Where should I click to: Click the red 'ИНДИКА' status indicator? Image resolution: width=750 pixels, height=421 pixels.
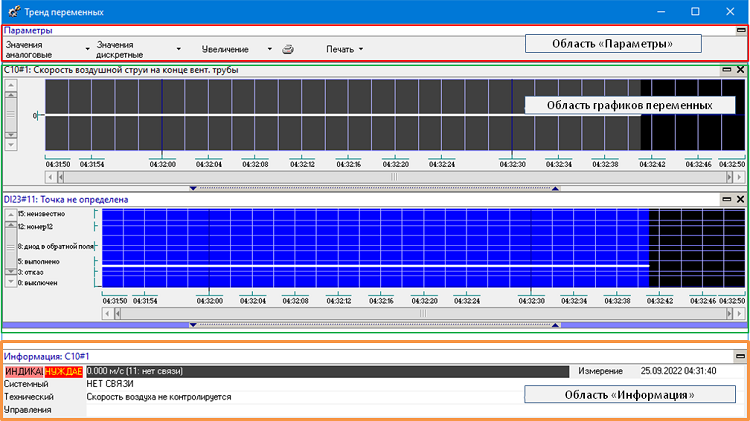(24, 372)
